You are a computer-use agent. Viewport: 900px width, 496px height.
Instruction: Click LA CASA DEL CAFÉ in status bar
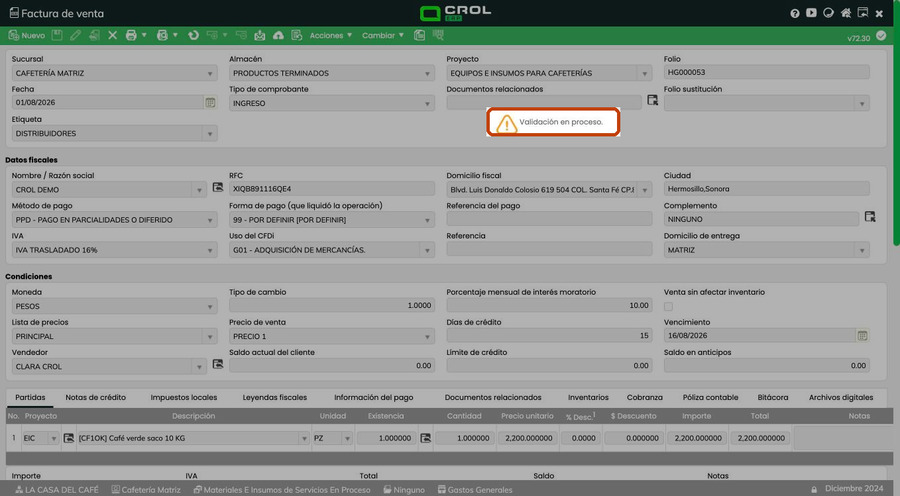[57, 490]
